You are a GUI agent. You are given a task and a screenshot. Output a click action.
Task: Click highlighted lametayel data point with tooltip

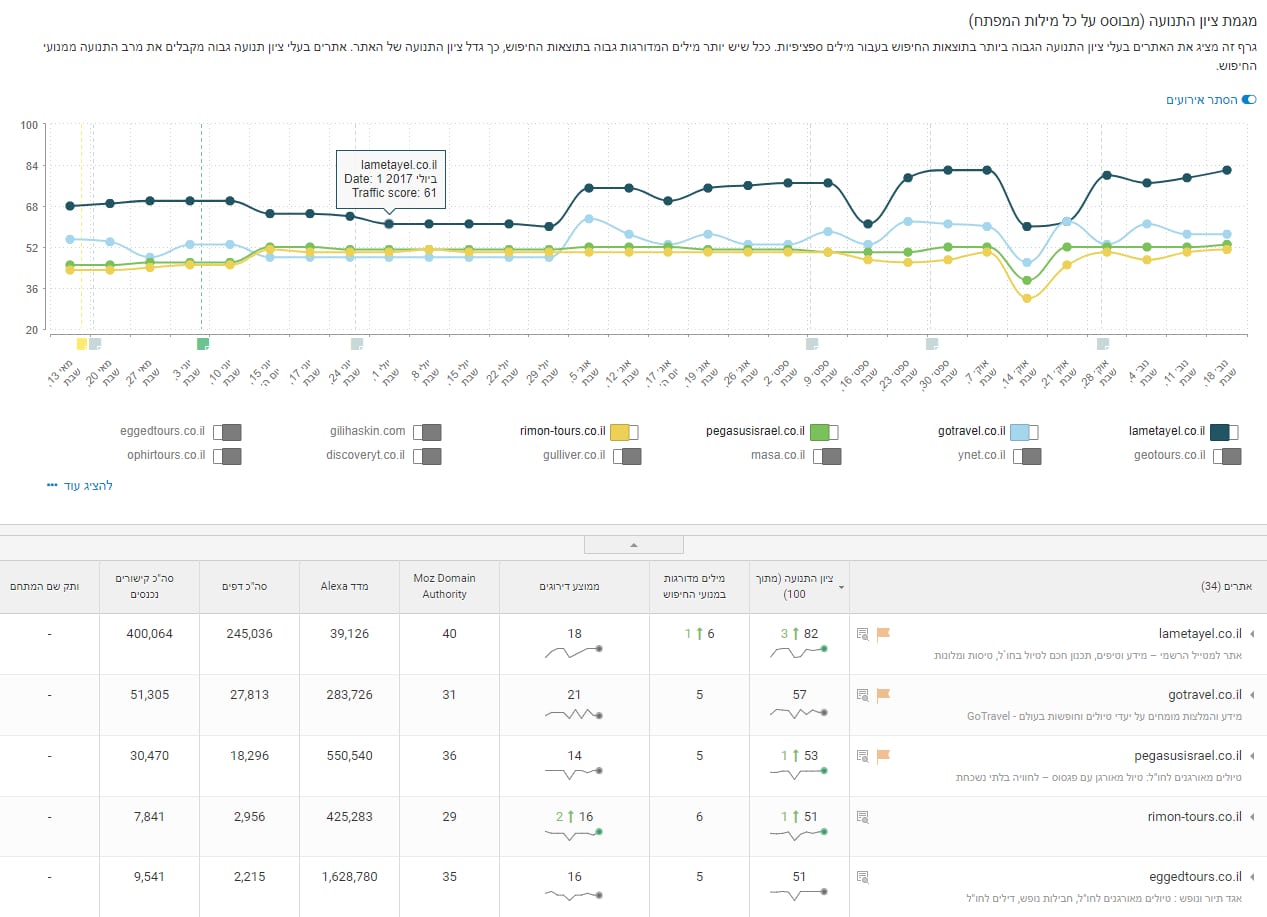click(x=389, y=224)
